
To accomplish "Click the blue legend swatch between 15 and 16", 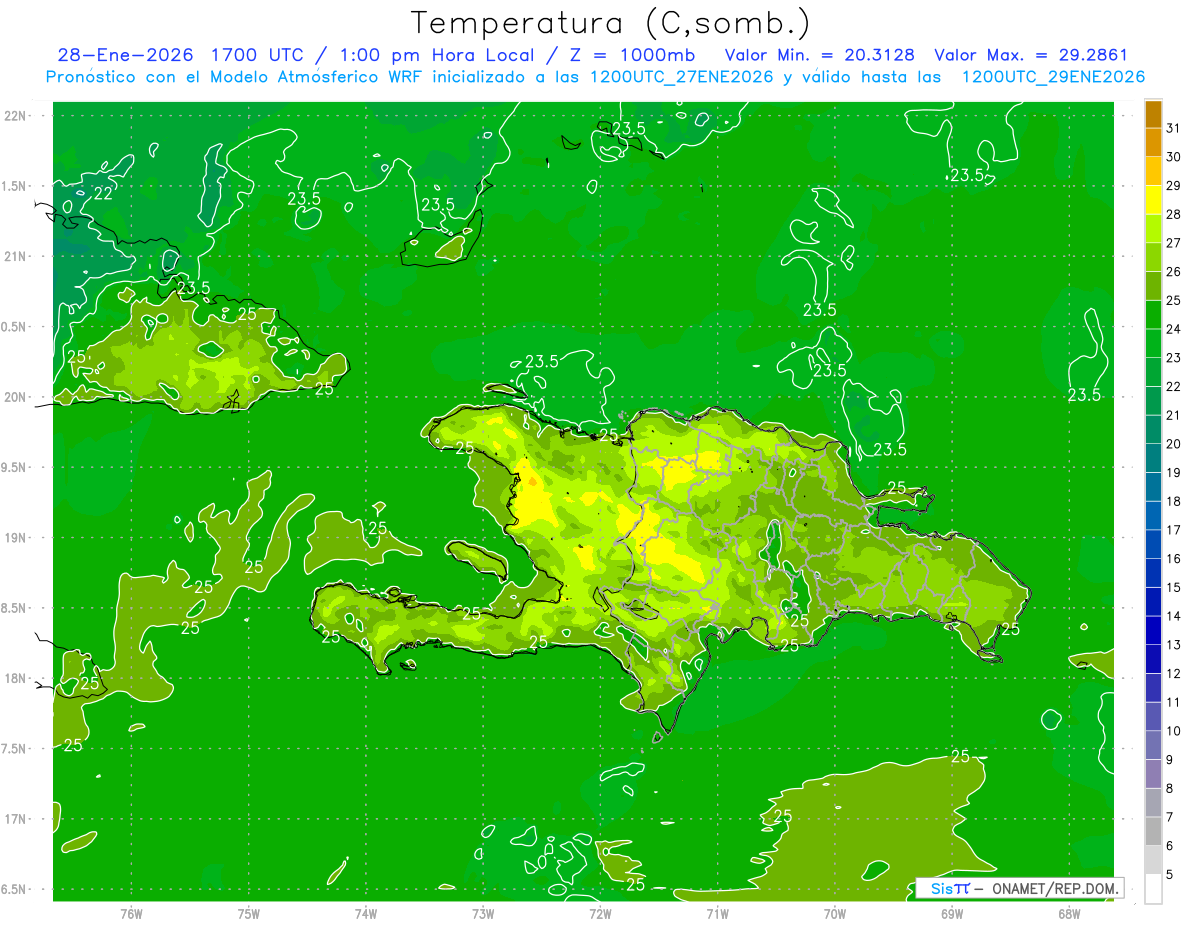I will pyautogui.click(x=1153, y=573).
